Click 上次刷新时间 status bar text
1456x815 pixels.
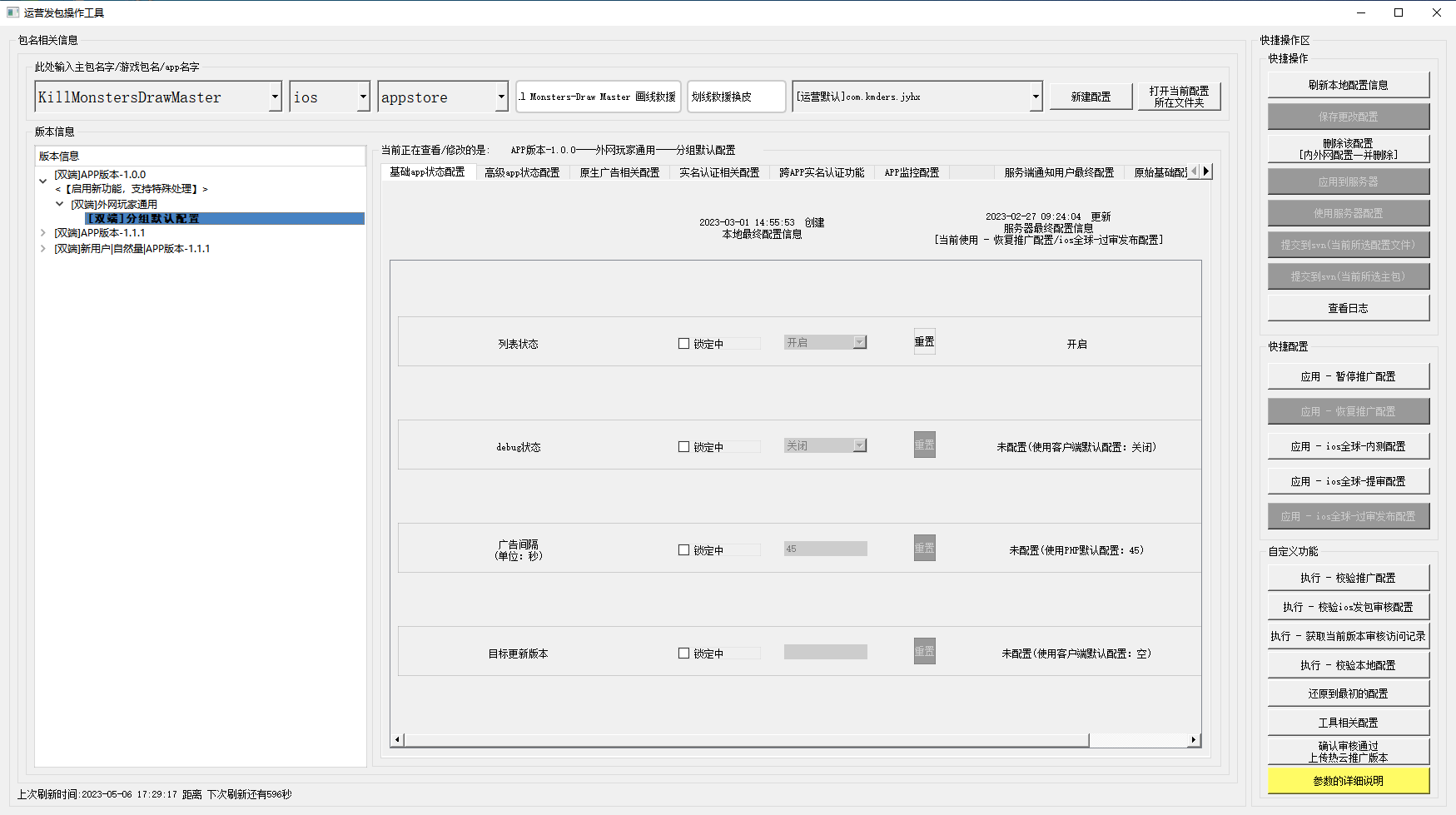coord(154,794)
